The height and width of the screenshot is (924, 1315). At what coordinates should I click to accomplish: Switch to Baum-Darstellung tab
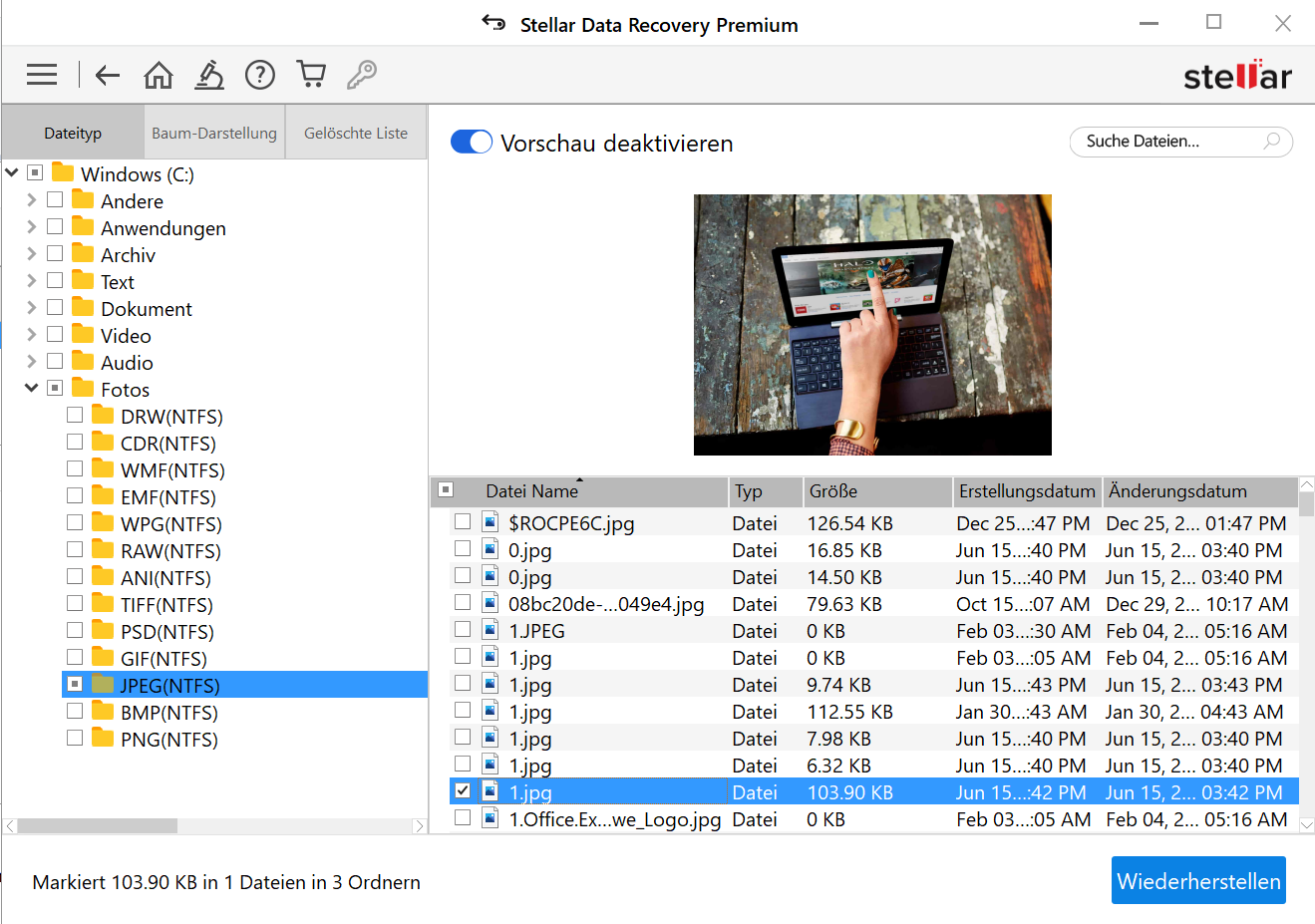click(214, 133)
